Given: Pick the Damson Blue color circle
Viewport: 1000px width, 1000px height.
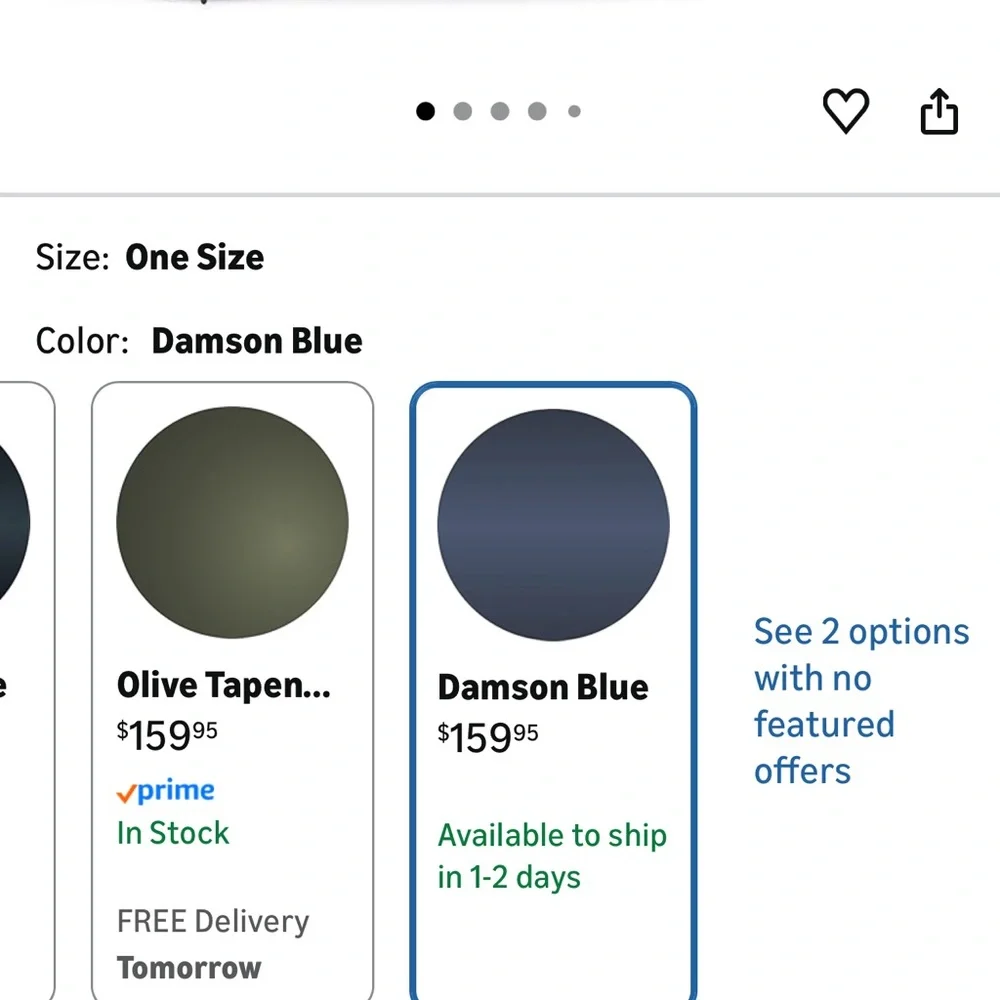Looking at the screenshot, I should pos(553,525).
